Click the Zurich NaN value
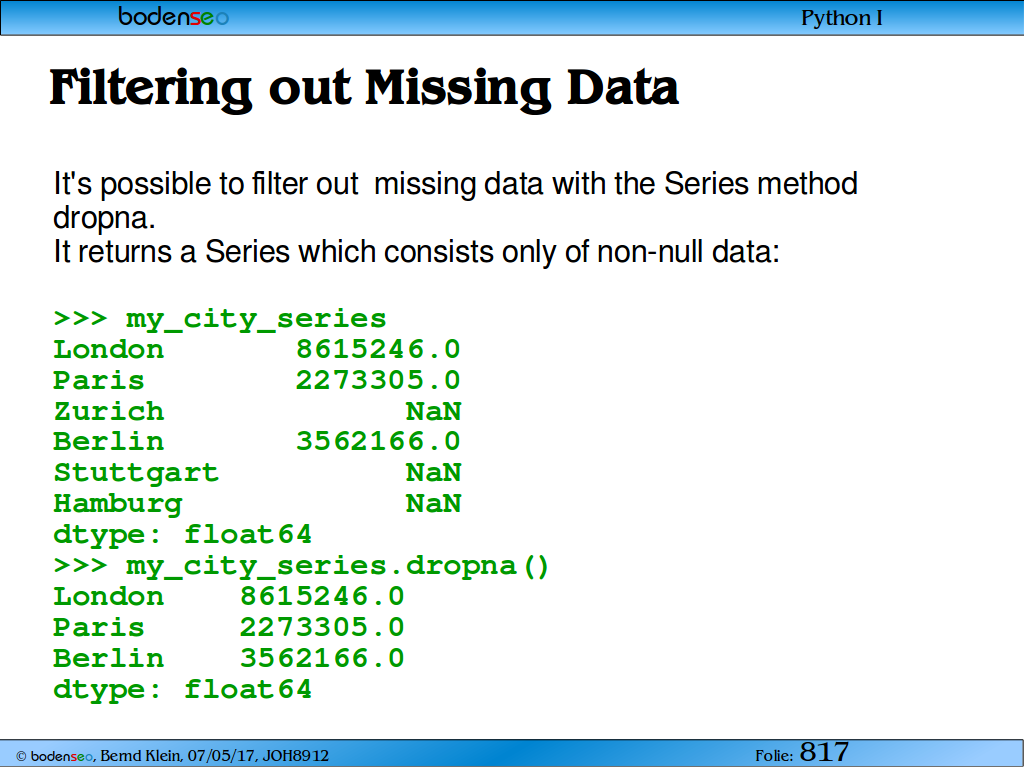 coord(434,411)
